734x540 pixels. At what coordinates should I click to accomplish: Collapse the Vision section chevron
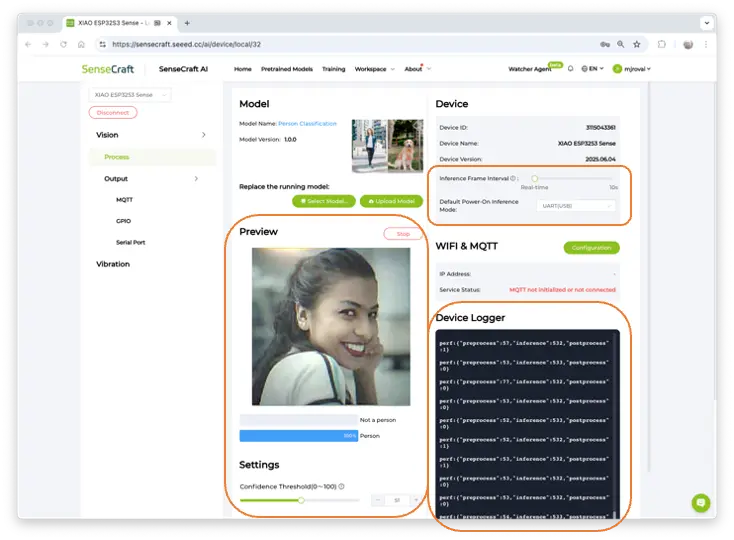pos(204,135)
